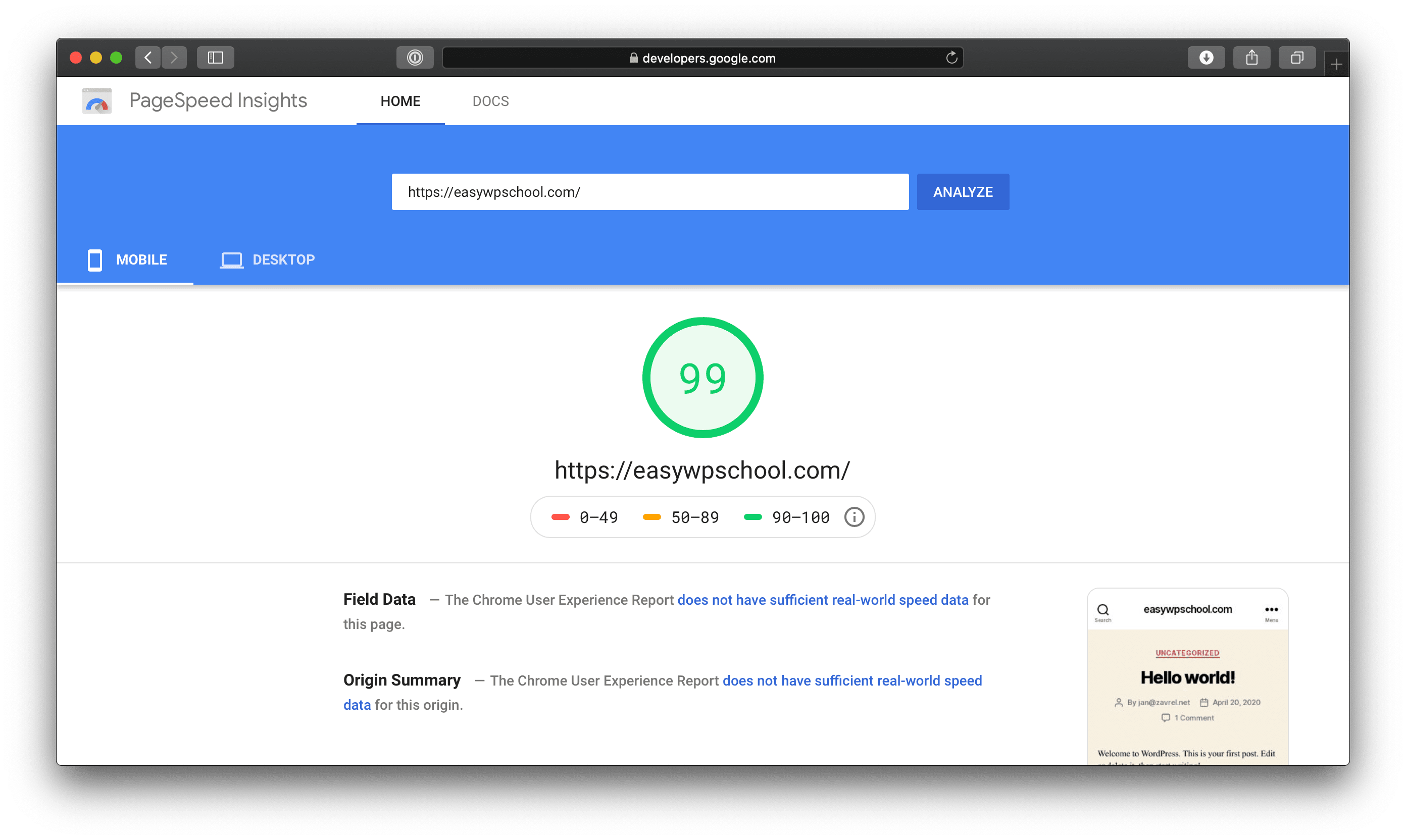Open the three-dot menu in site preview
Viewport: 1406px width, 840px height.
tap(1271, 610)
